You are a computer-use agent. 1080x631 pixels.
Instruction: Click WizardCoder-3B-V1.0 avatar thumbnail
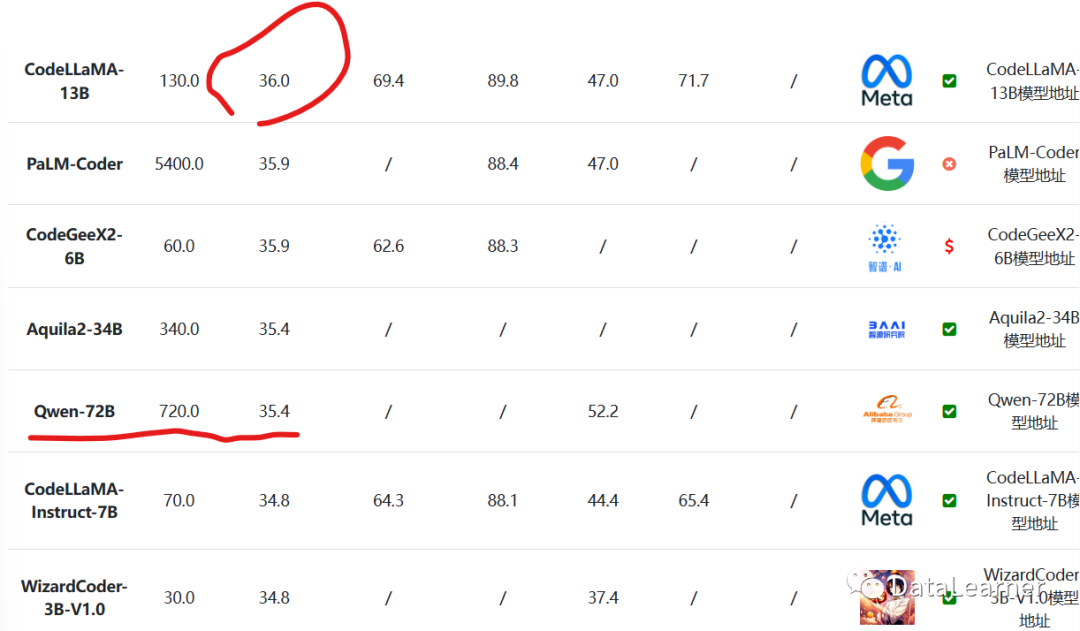(x=886, y=597)
